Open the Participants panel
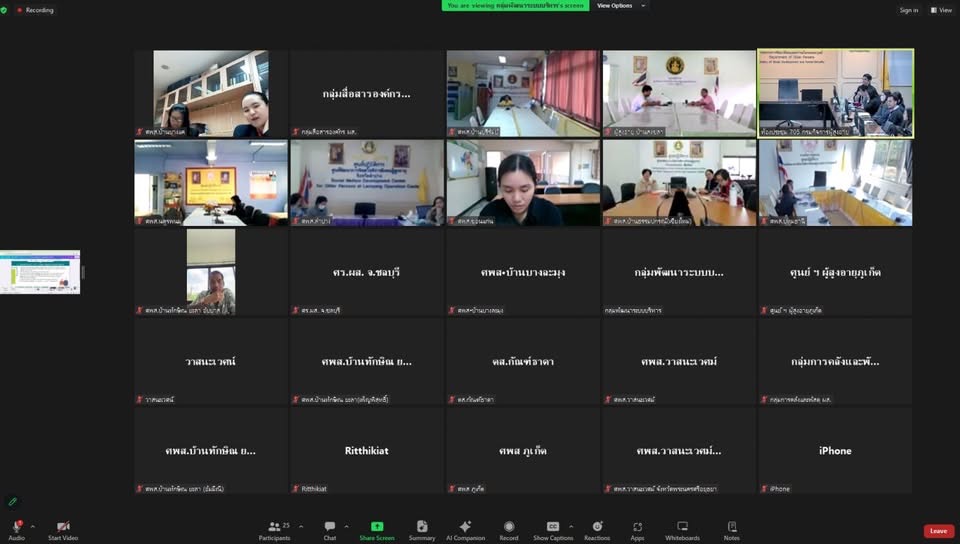Image resolution: width=960 pixels, height=544 pixels. click(x=274, y=529)
